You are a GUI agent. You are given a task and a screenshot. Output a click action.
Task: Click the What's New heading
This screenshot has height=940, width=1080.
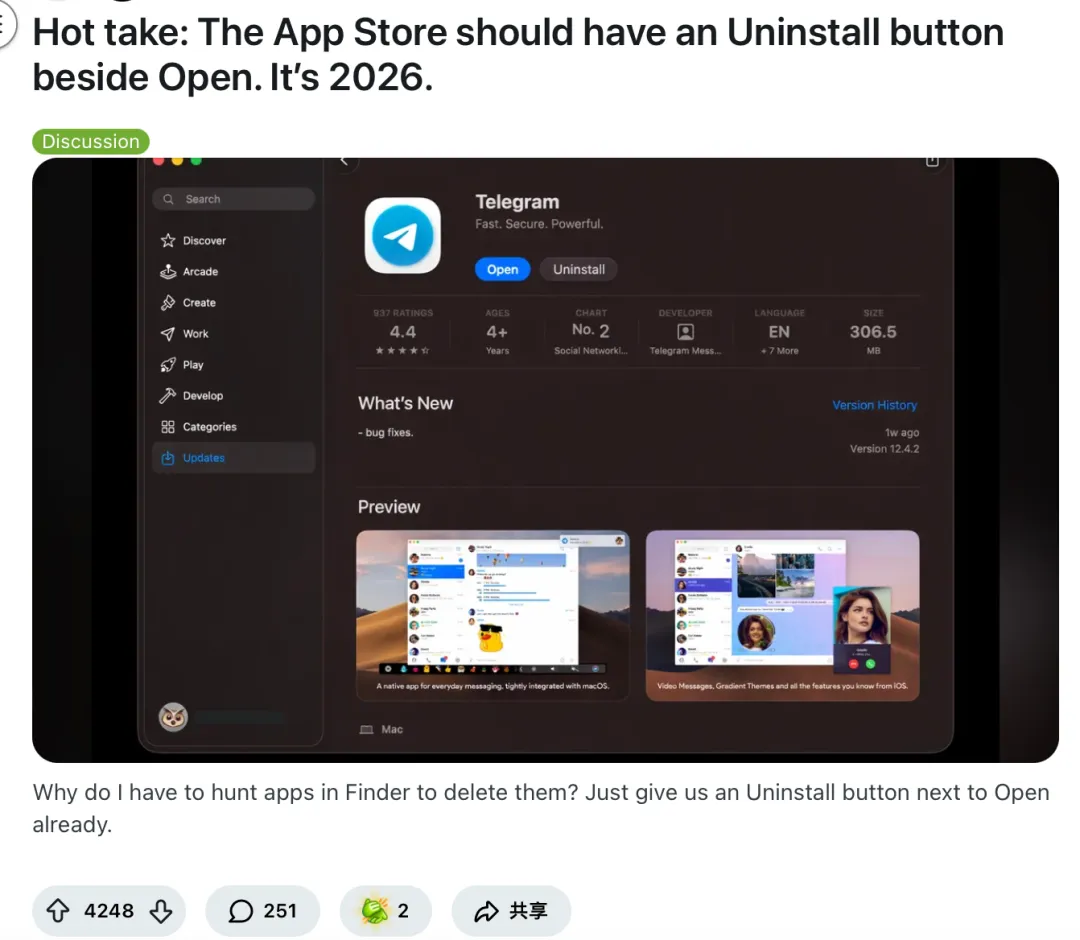point(406,404)
